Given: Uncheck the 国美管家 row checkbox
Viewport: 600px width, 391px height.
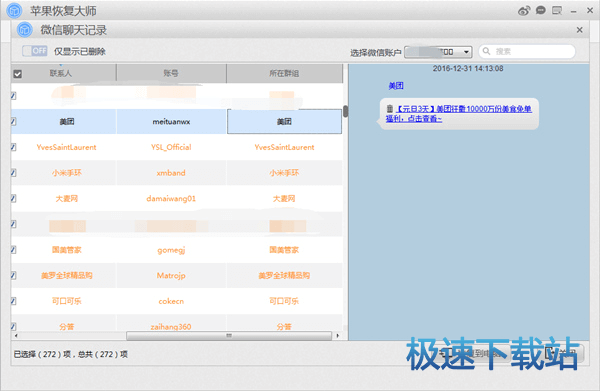Looking at the screenshot, I should click(x=13, y=250).
